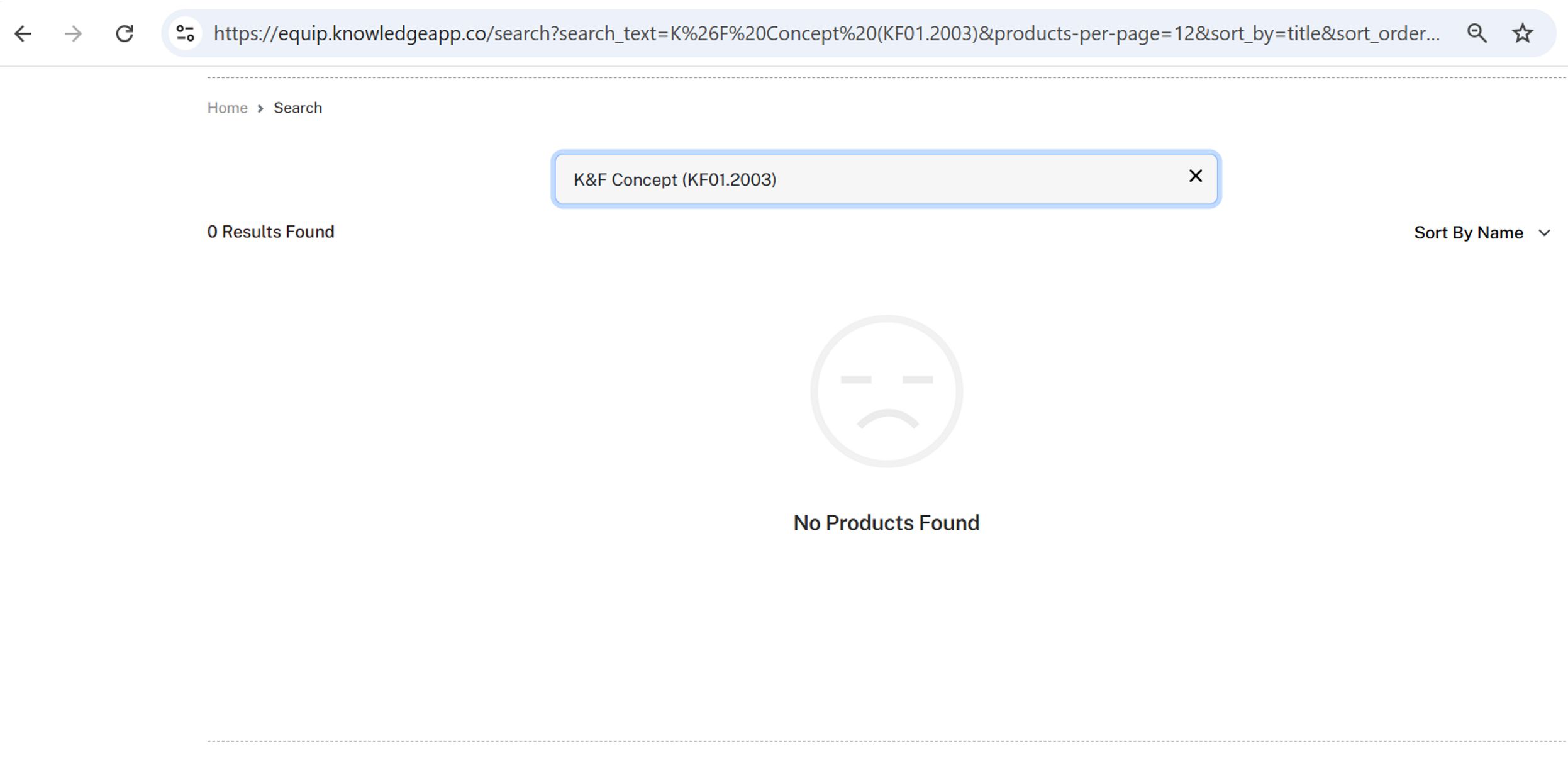Screen dimensions: 1568x772
Task: Click the zoom magnifier icon in the address bar
Action: (x=1476, y=33)
